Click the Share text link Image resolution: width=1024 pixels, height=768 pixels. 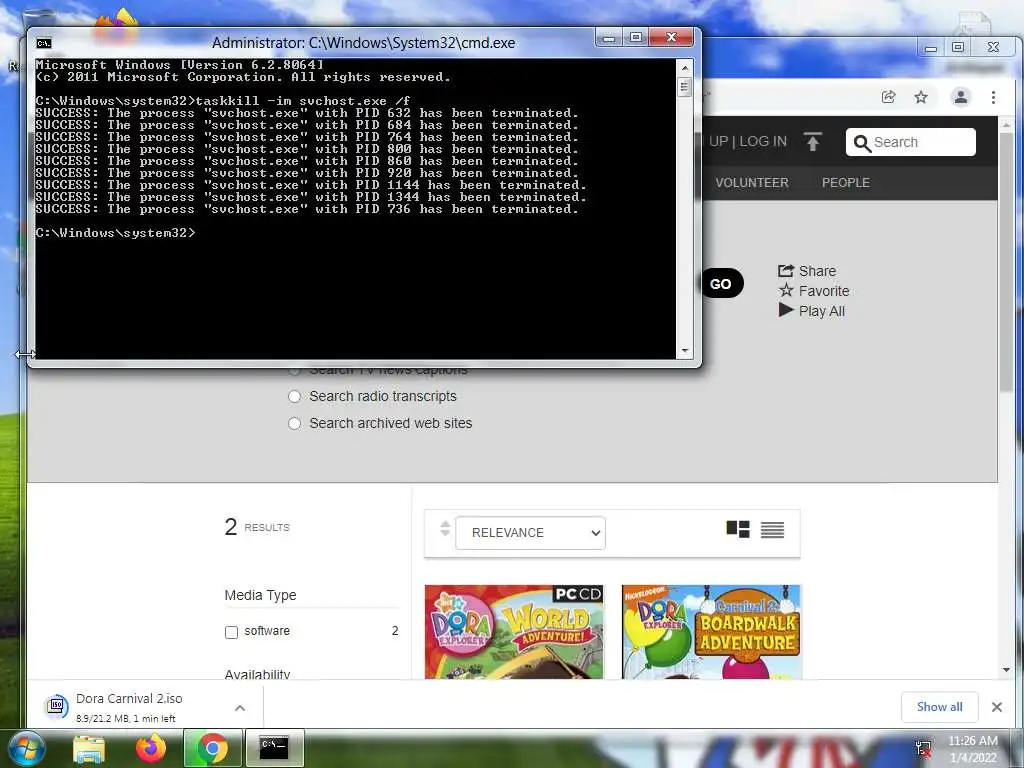pos(817,271)
